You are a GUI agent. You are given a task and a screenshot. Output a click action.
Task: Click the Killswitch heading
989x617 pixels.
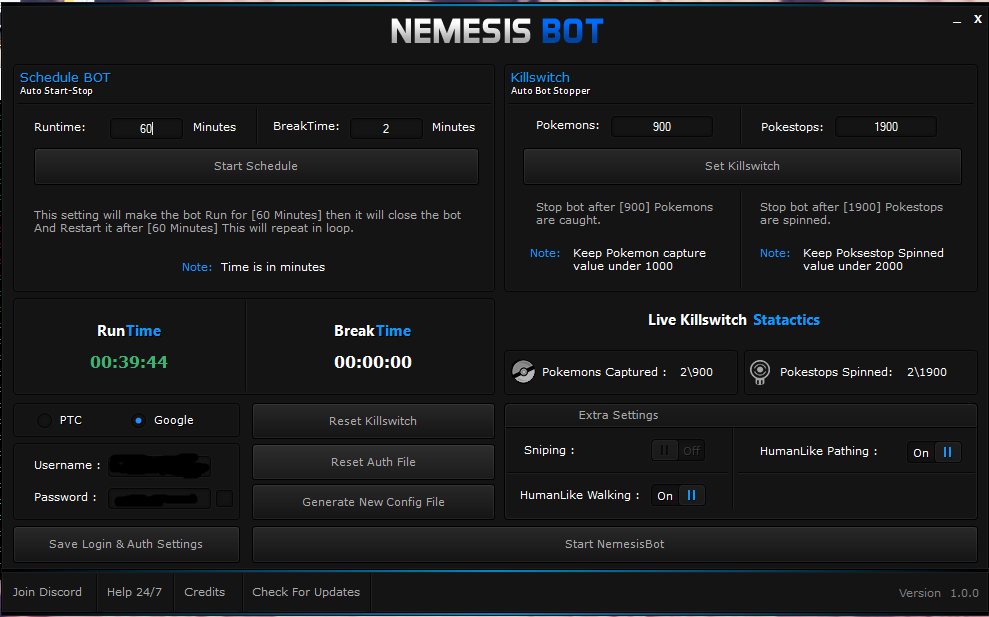point(540,78)
